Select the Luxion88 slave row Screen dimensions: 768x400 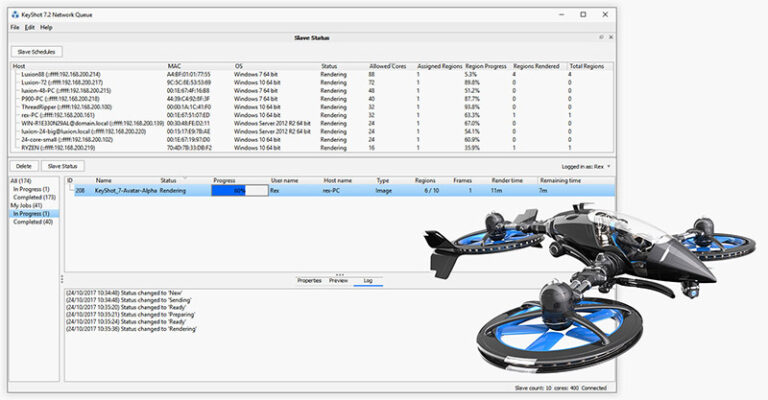coord(312,74)
